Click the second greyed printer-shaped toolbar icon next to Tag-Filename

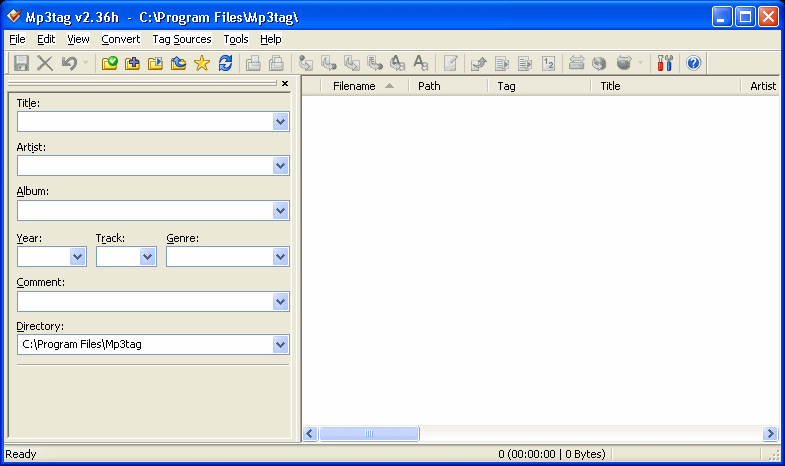[276, 63]
